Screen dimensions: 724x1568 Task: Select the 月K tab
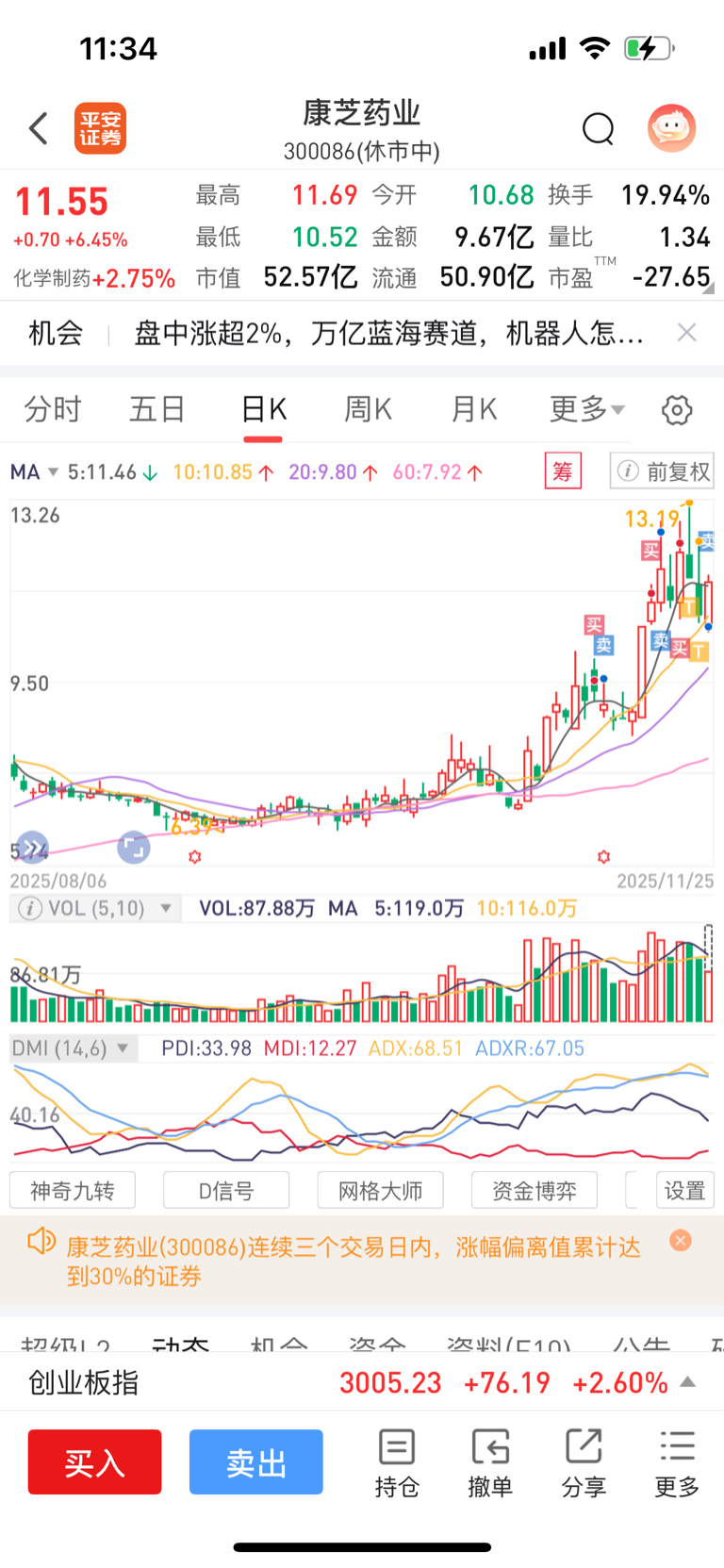pos(474,409)
